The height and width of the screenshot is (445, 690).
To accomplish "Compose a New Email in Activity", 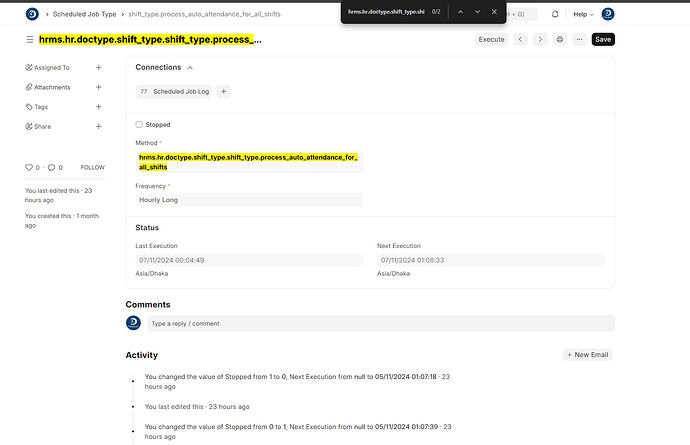I will point(587,355).
